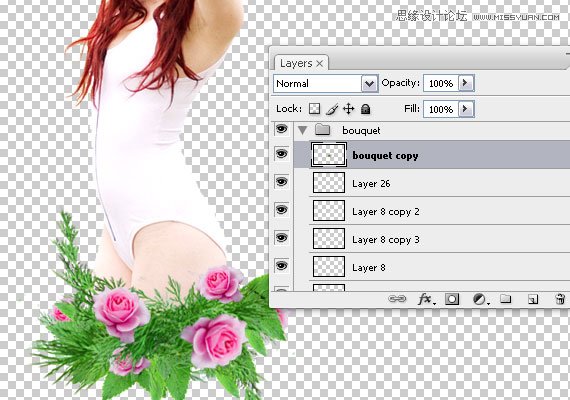
Task: Click the 'bouquet' group name
Action: pos(361,131)
